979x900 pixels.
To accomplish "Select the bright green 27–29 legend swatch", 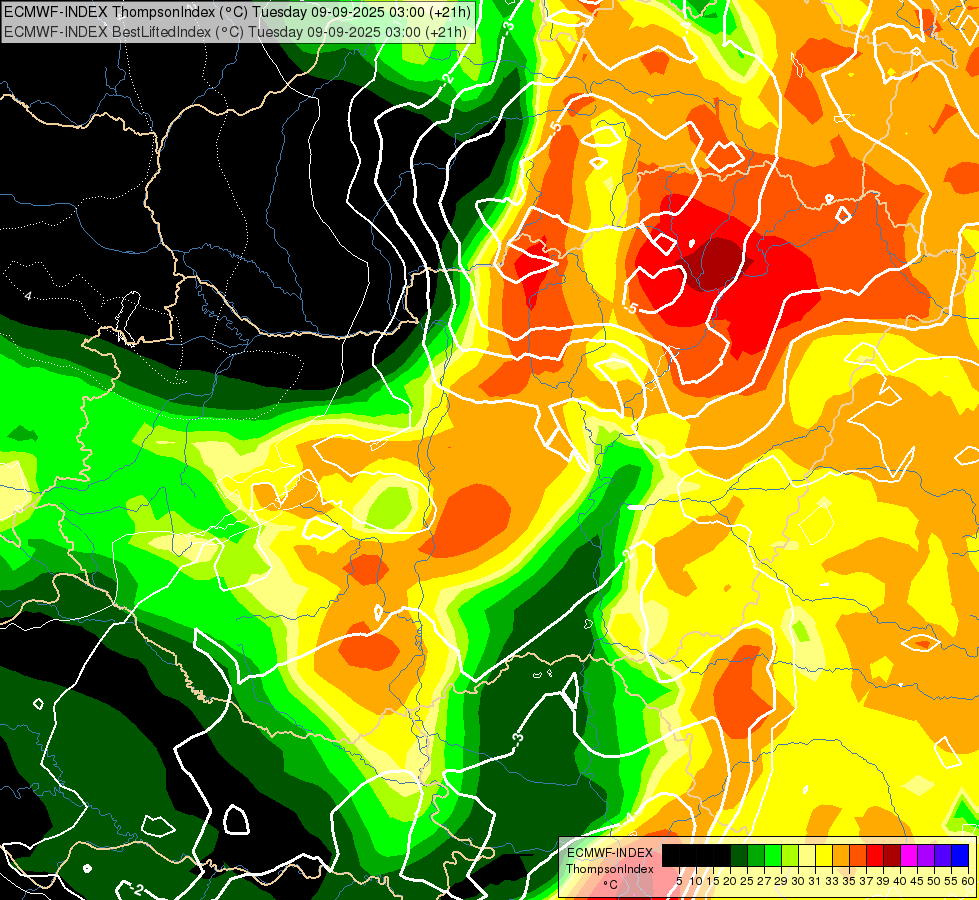I will click(773, 855).
